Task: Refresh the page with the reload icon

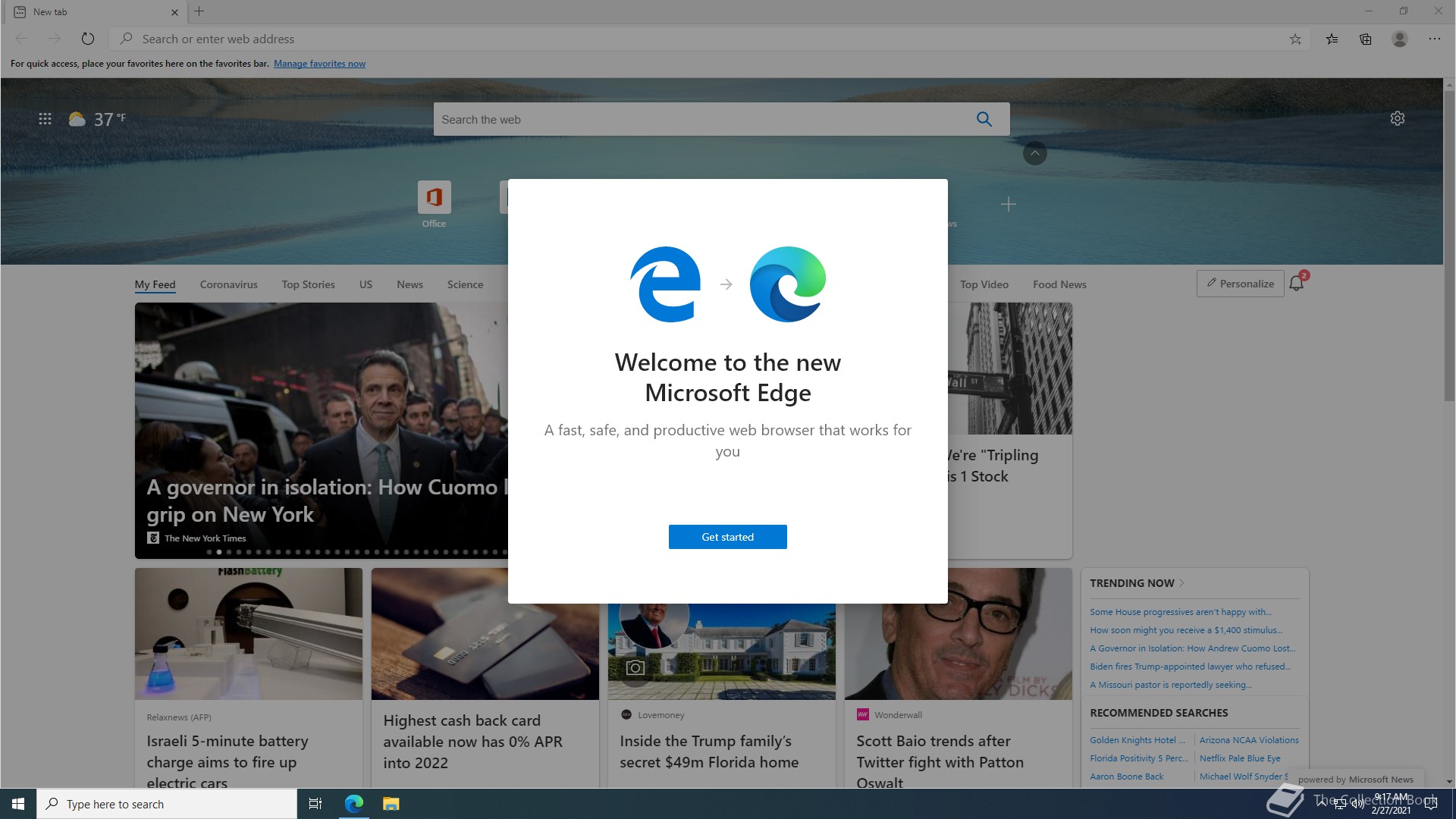Action: click(x=88, y=39)
